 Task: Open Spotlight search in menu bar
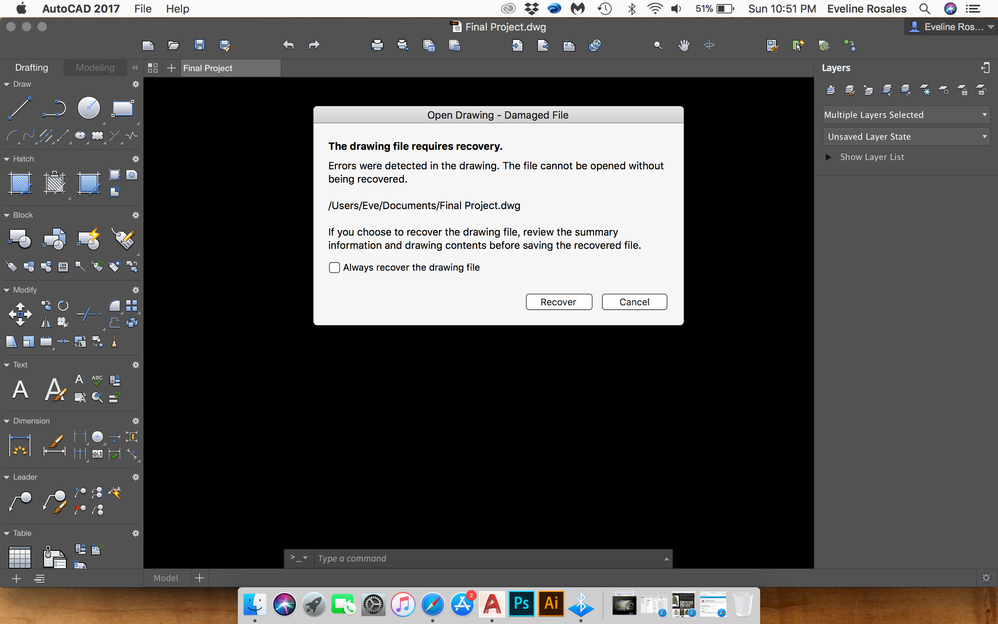point(925,9)
